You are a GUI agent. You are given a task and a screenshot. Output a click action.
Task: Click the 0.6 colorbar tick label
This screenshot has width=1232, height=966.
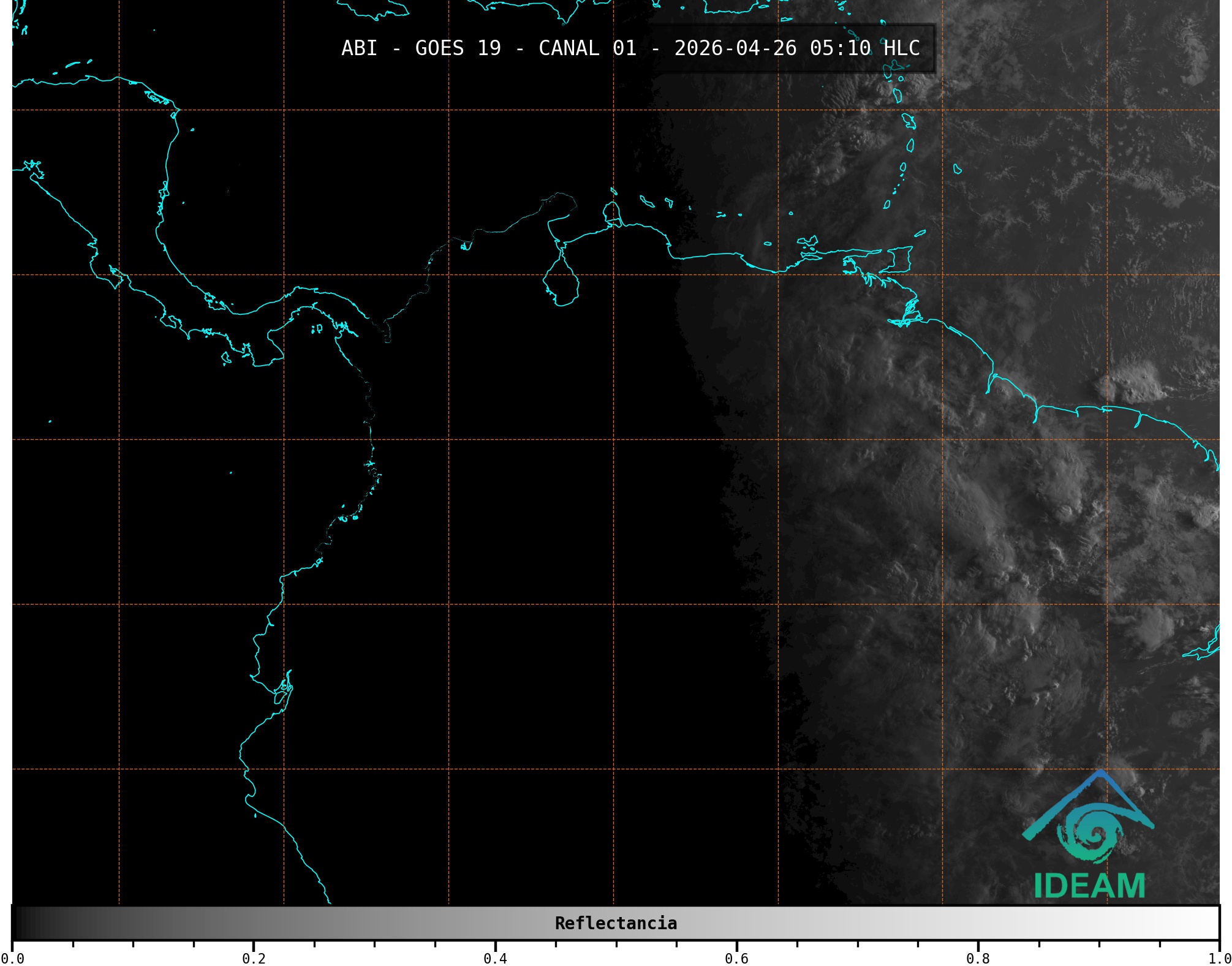pos(736,959)
